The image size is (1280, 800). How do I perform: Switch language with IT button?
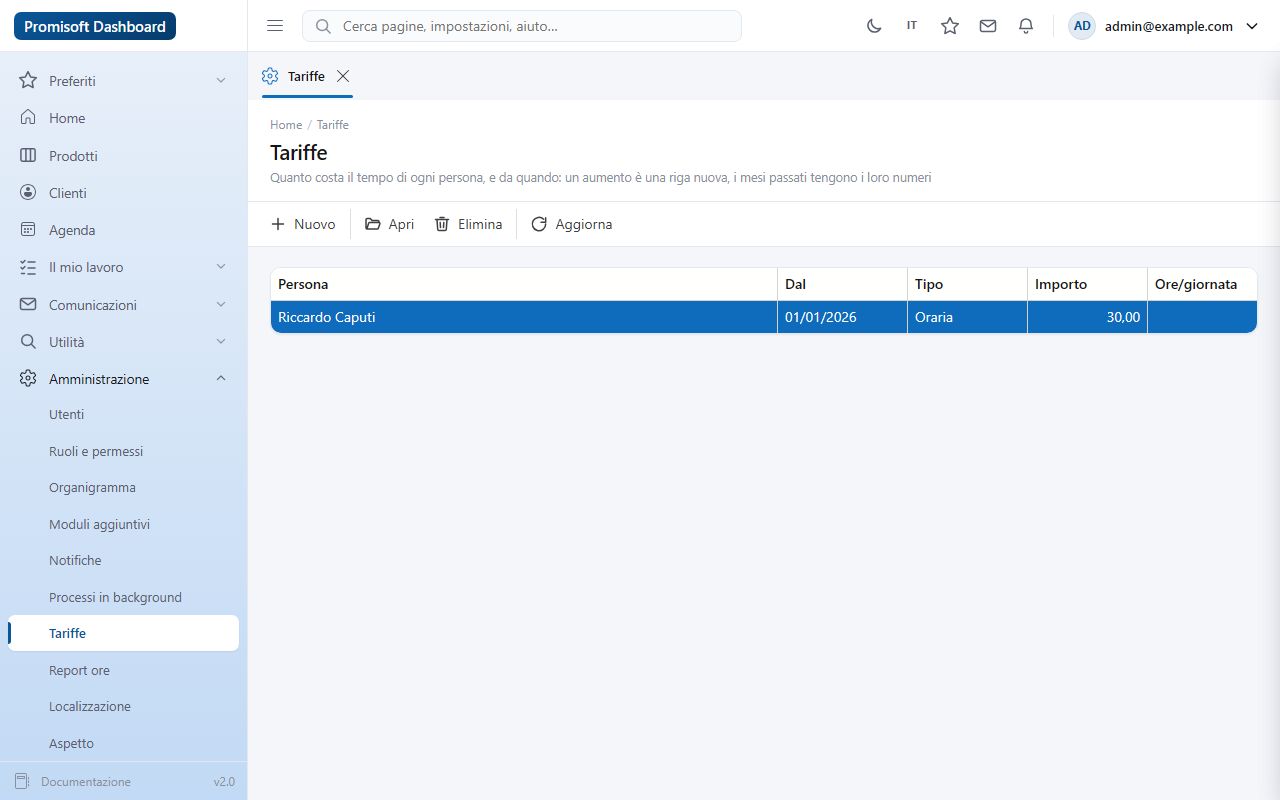click(912, 26)
